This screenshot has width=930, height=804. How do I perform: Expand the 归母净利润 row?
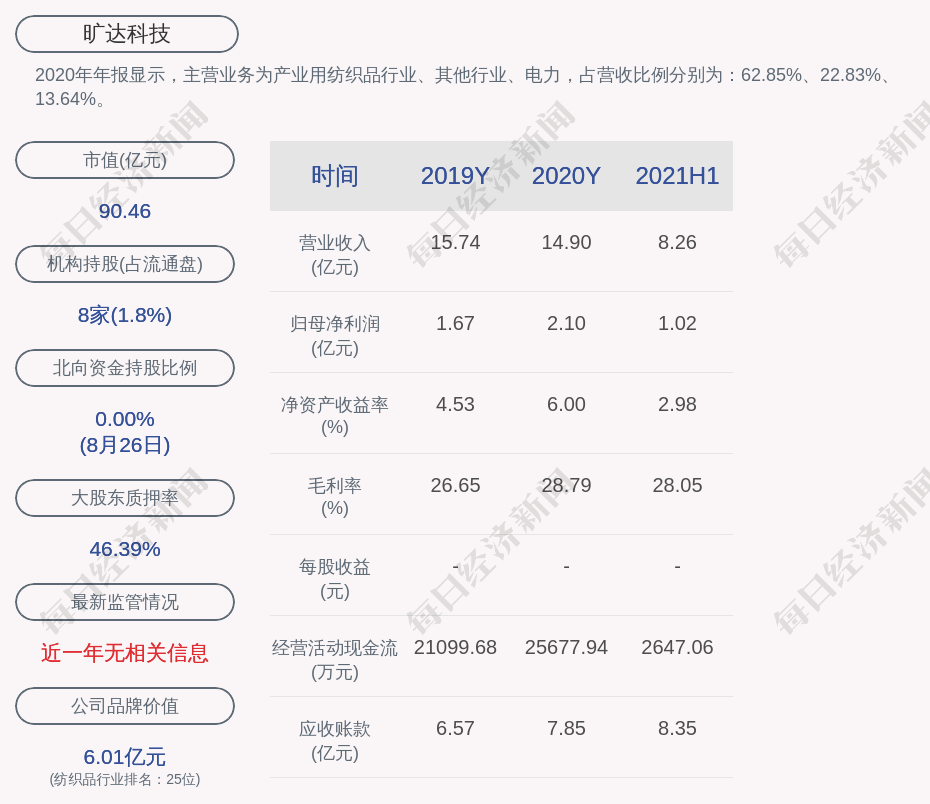click(335, 334)
